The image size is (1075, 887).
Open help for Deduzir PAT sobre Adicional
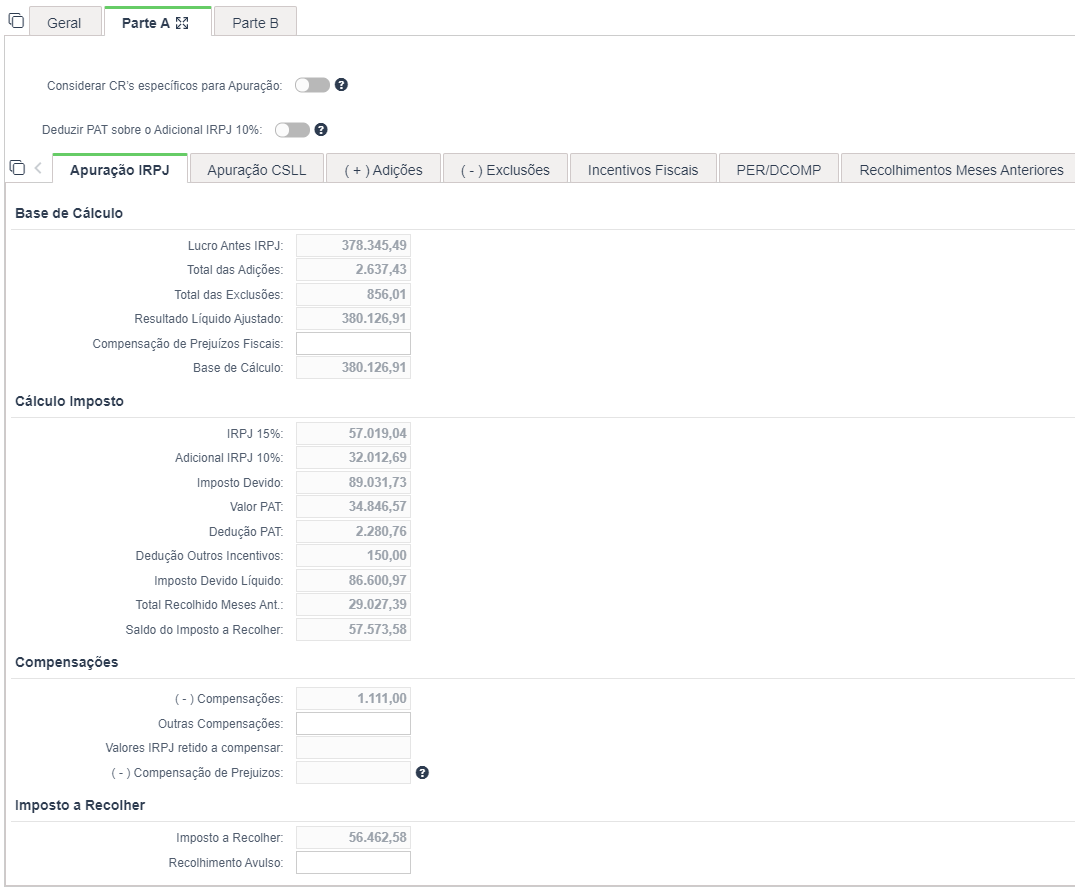tap(321, 130)
